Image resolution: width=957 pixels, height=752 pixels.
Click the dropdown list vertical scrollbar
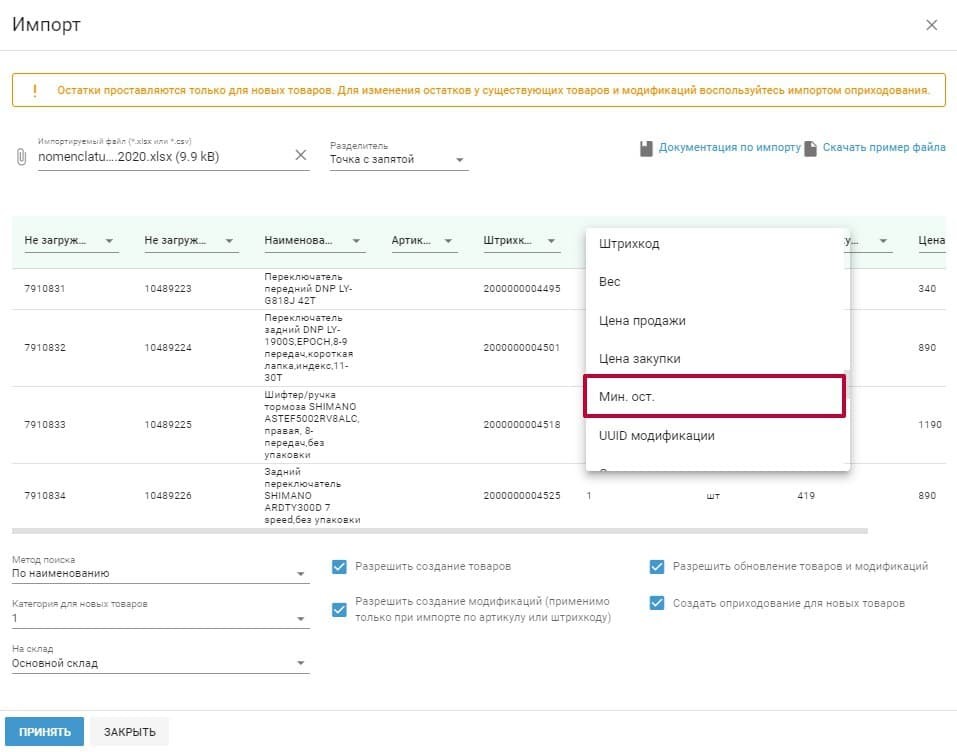[847, 383]
